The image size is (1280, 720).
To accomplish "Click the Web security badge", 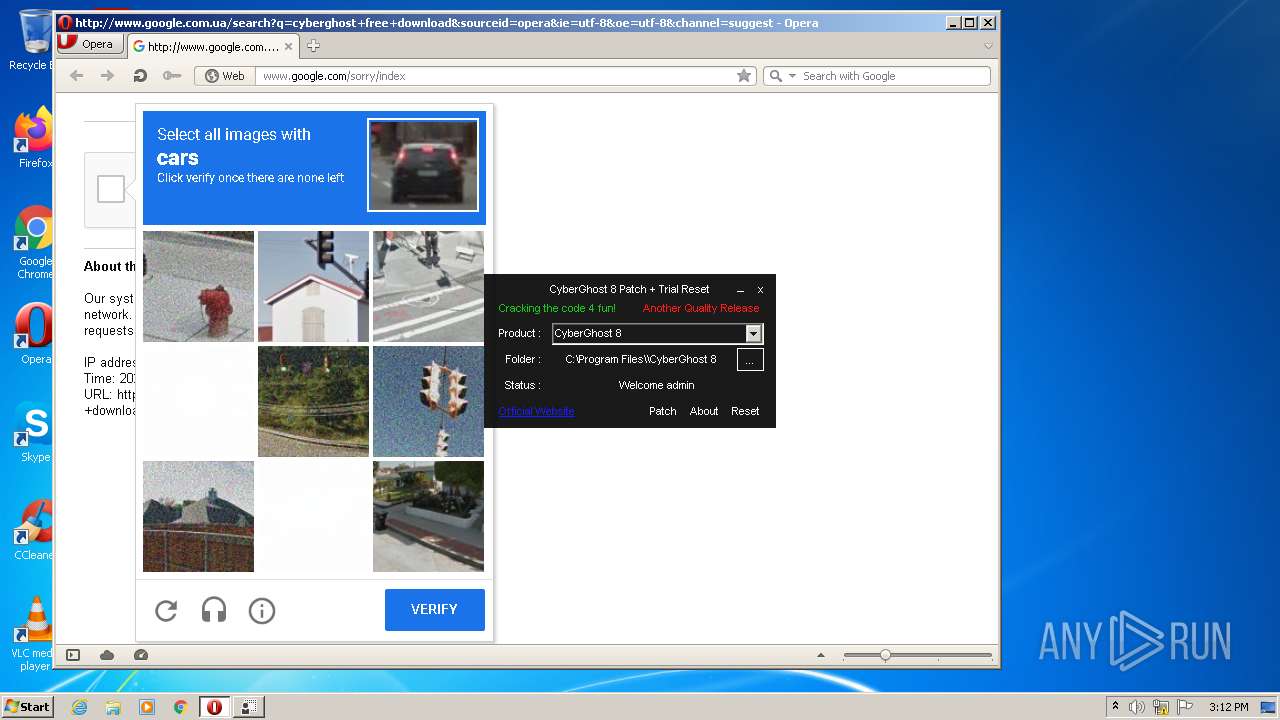I will point(224,76).
